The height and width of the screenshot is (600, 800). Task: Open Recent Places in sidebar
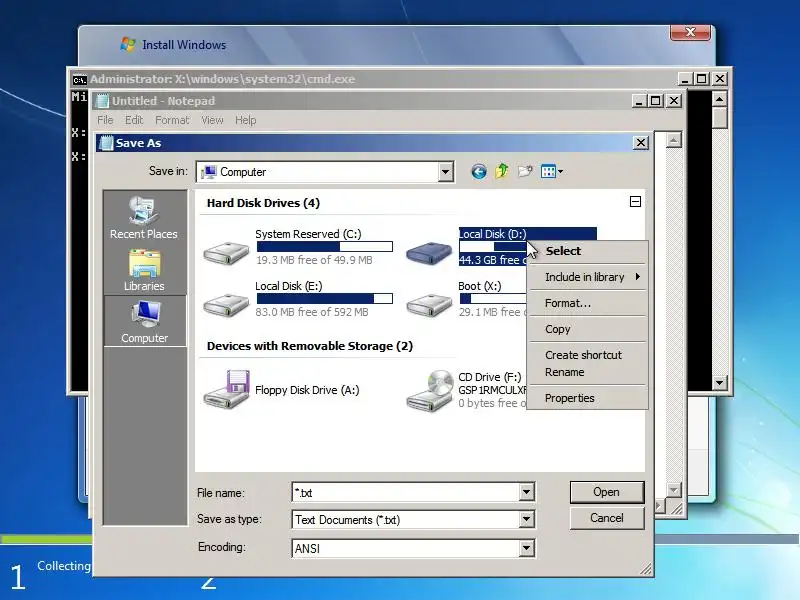(x=144, y=218)
